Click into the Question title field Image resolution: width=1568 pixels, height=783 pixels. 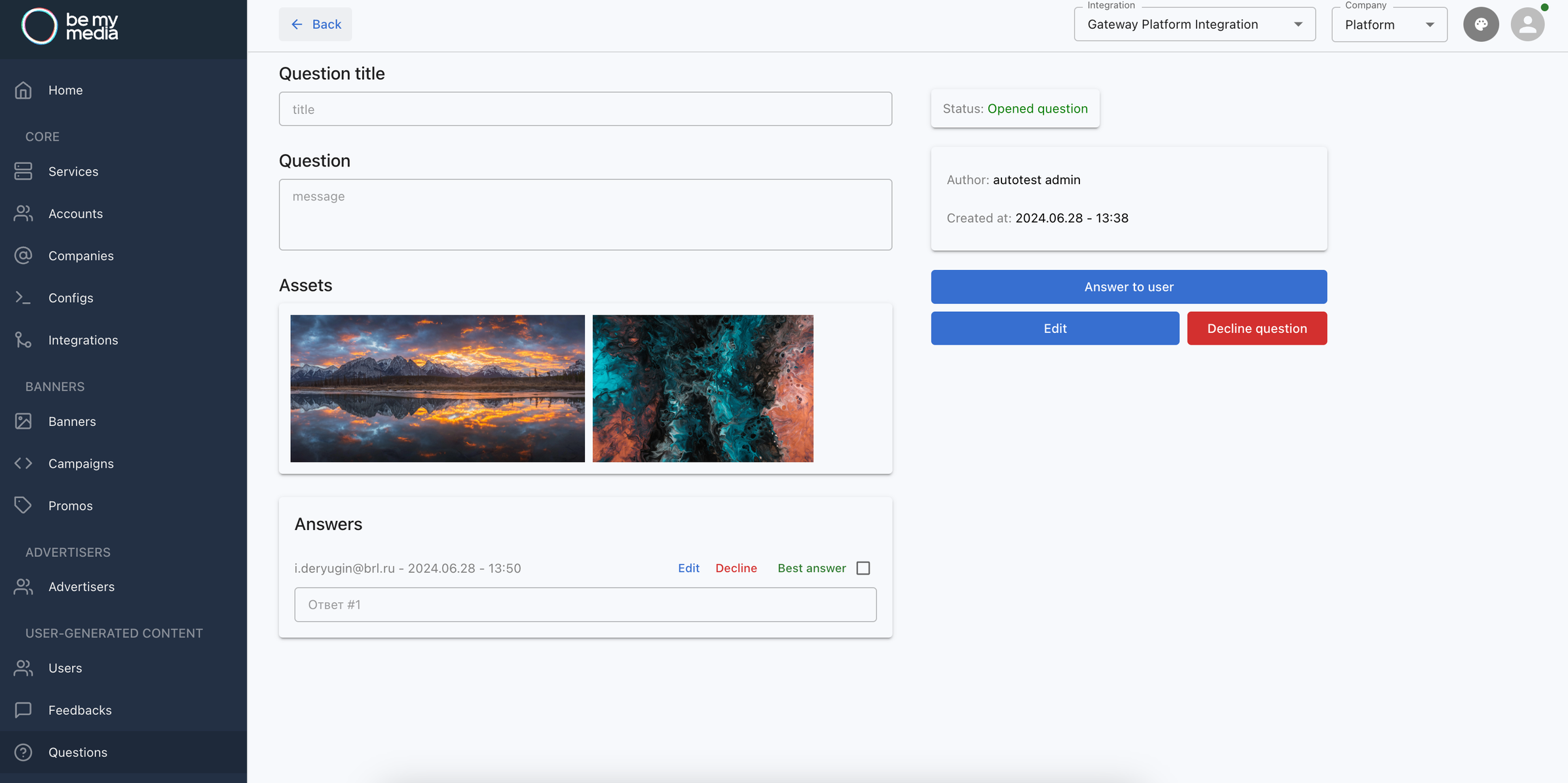click(585, 109)
